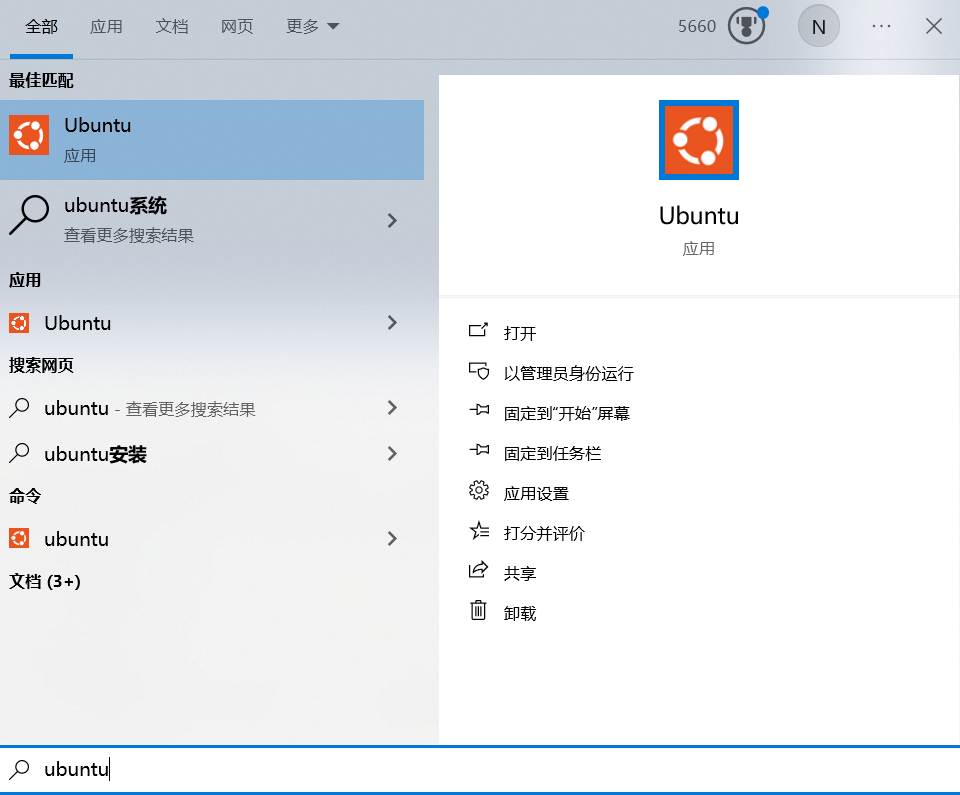Expand arrow for ubuntu 查看更多搜索结果

click(392, 408)
